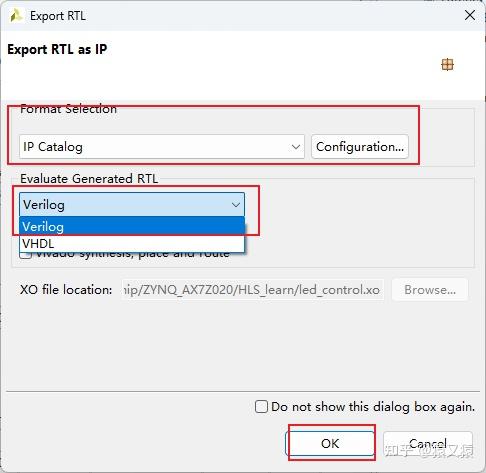Close the Export RTL dialog
The image size is (486, 473).
470,15
